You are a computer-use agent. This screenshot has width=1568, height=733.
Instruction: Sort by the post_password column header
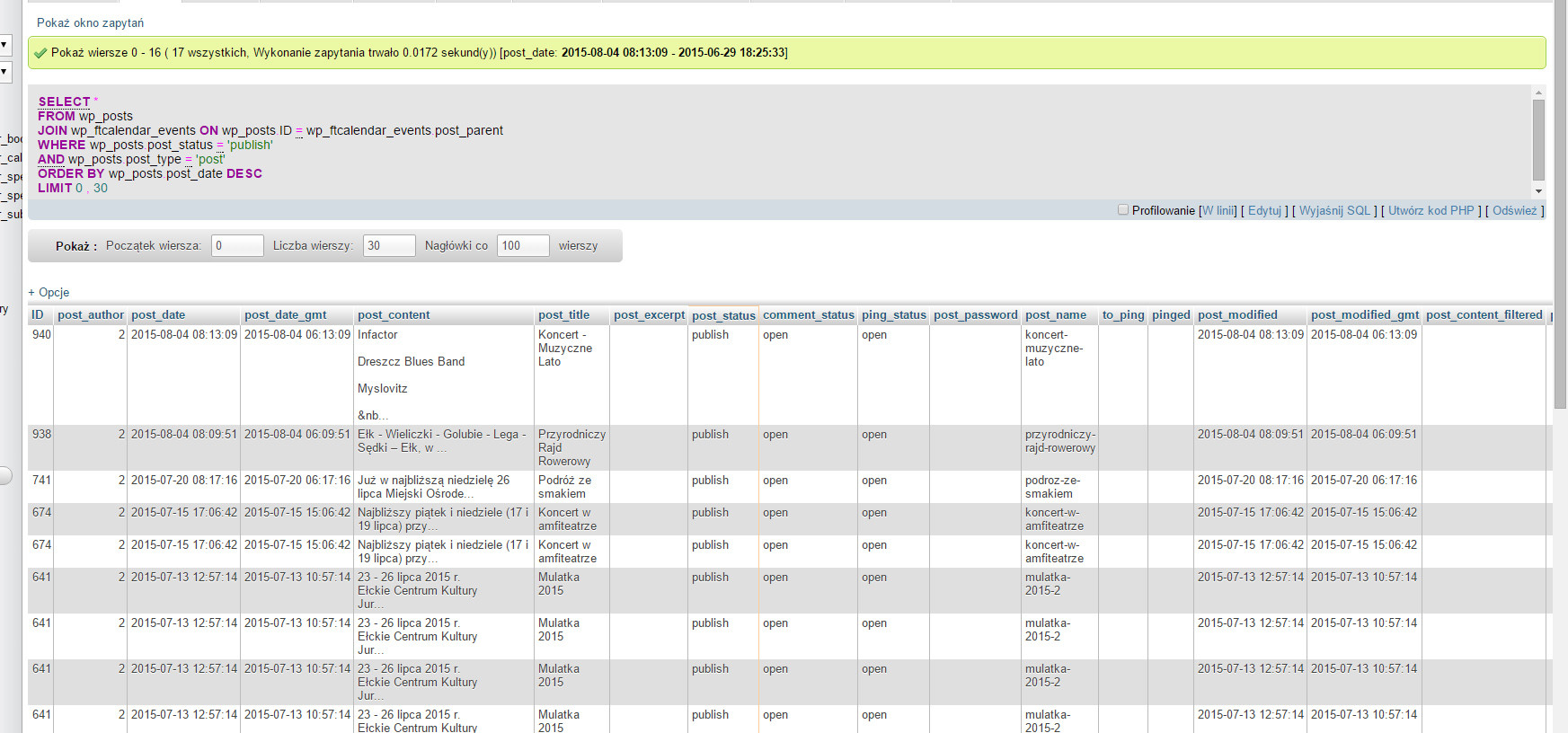coord(976,314)
